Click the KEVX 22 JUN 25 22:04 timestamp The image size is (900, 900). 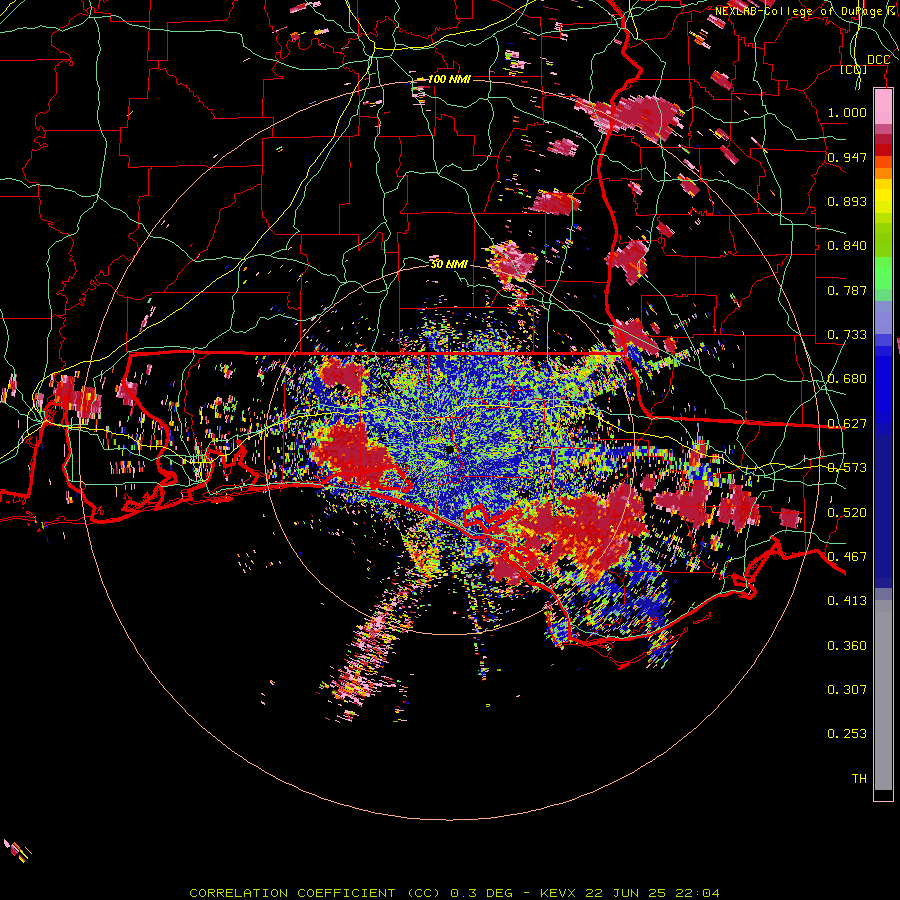629,893
